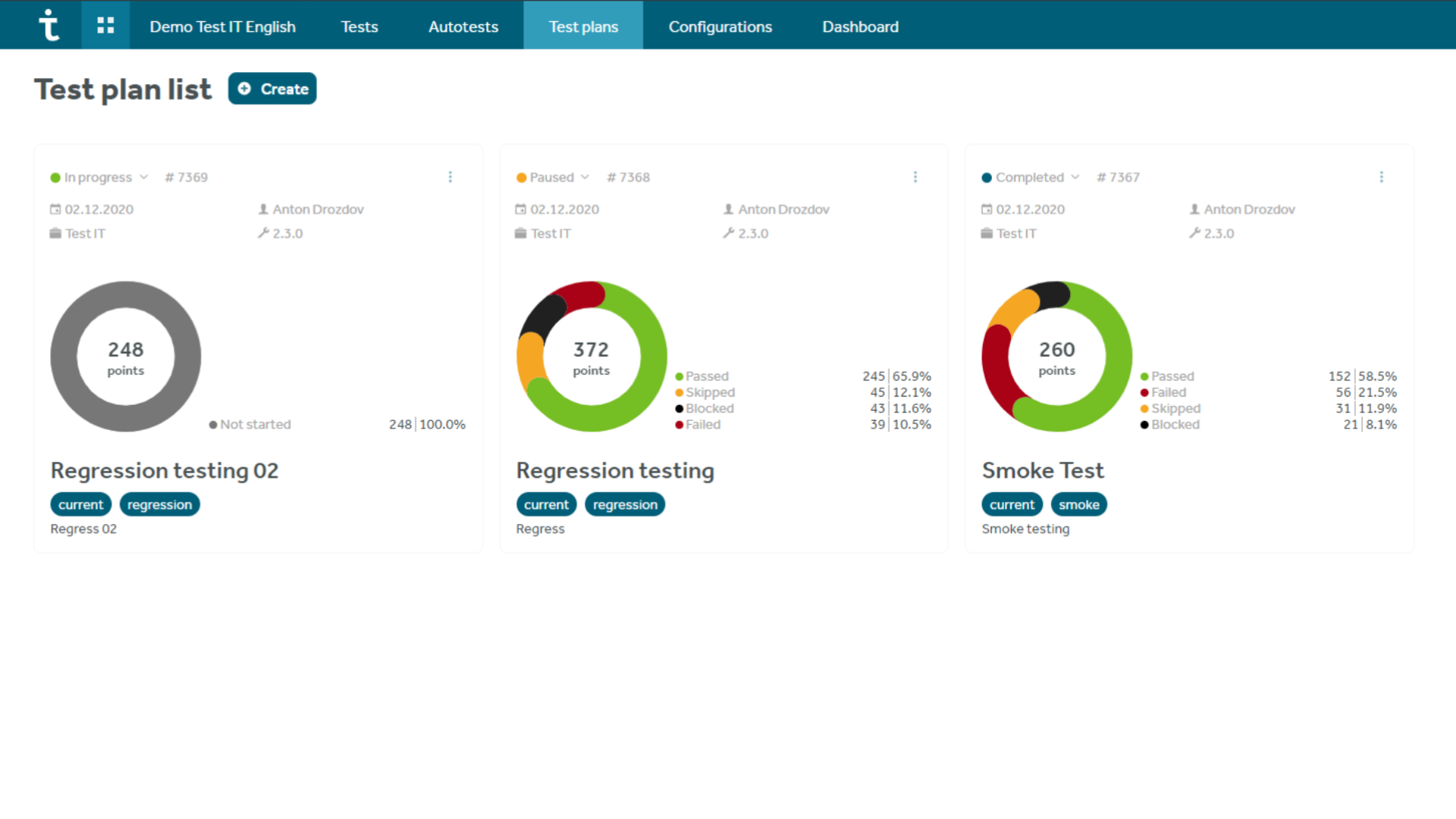Open kebab menu on plan #7367
Viewport: 1456px width, 819px height.
[x=1381, y=177]
